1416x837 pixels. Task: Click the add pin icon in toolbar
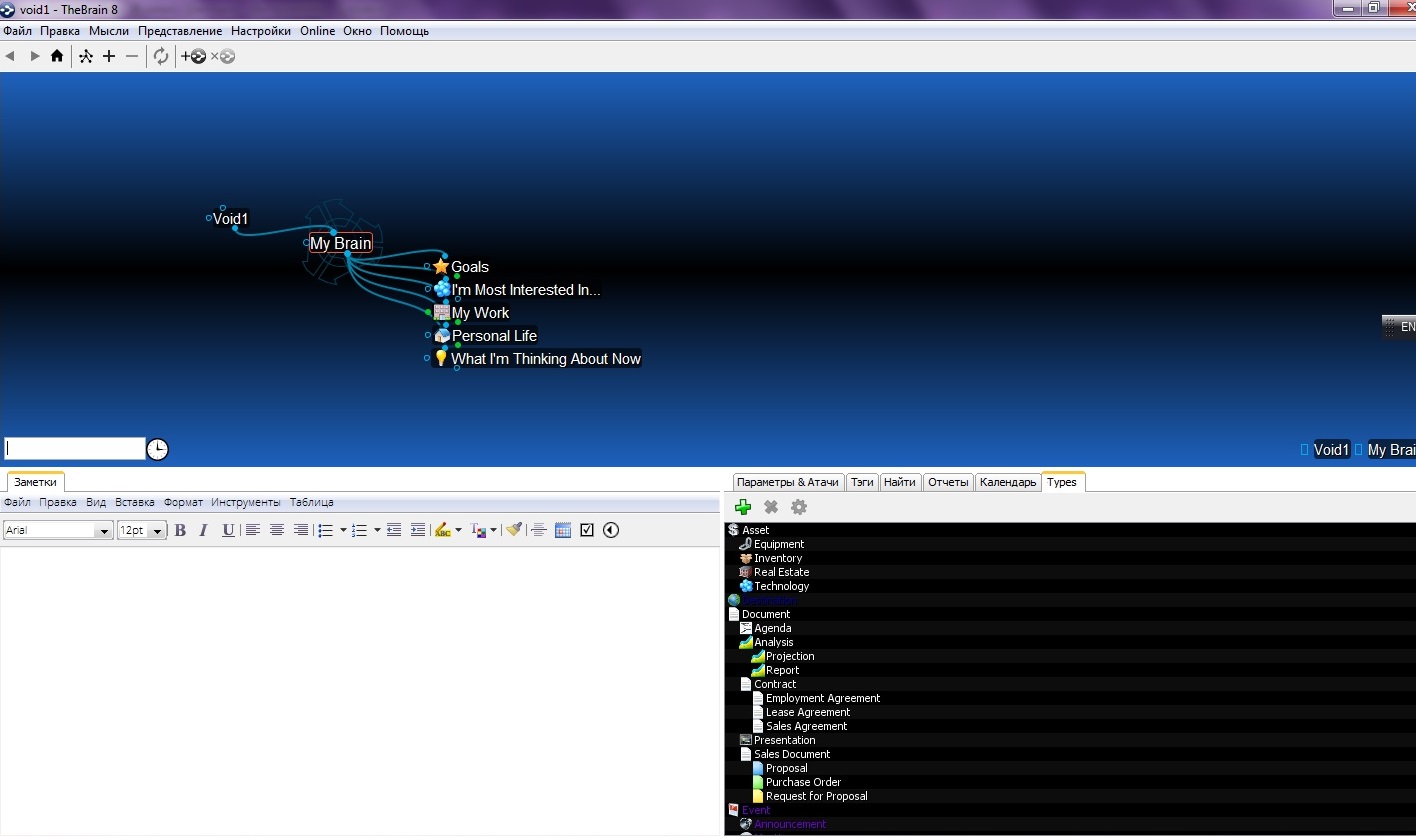193,57
